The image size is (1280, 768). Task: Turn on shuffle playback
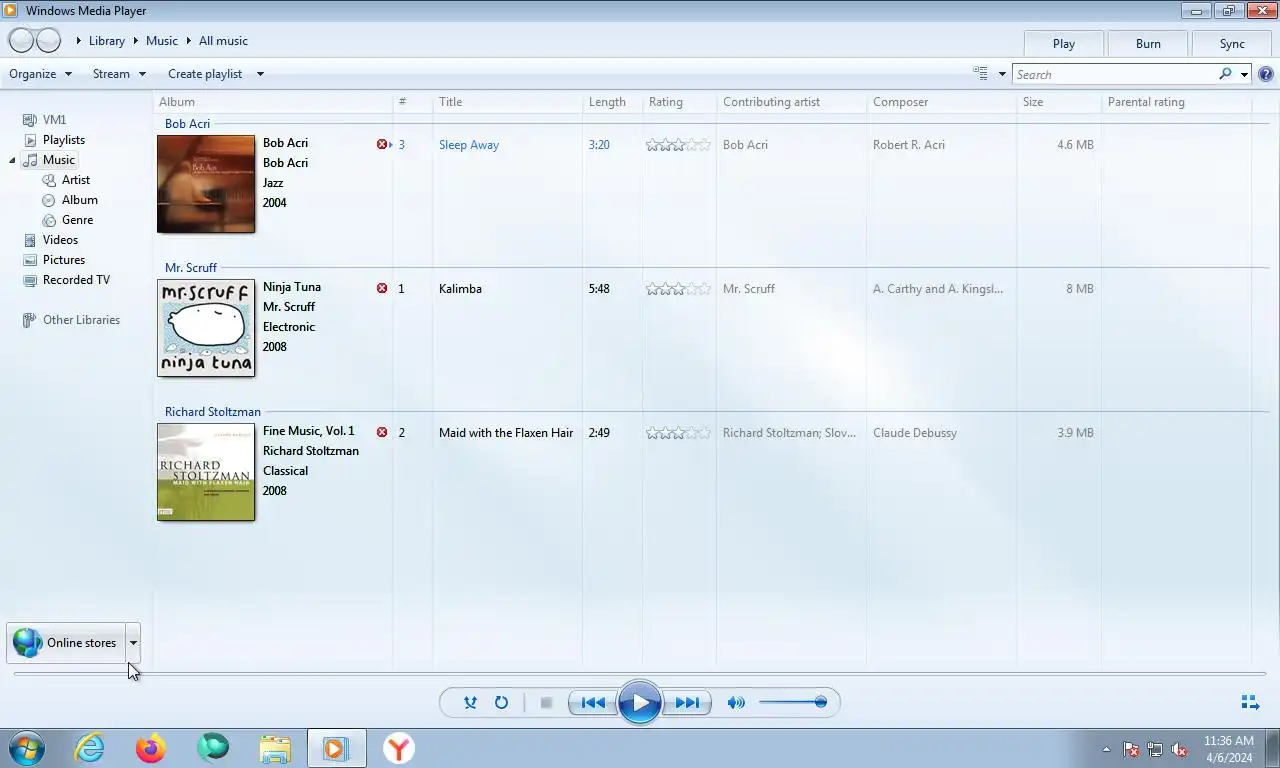[x=470, y=703]
